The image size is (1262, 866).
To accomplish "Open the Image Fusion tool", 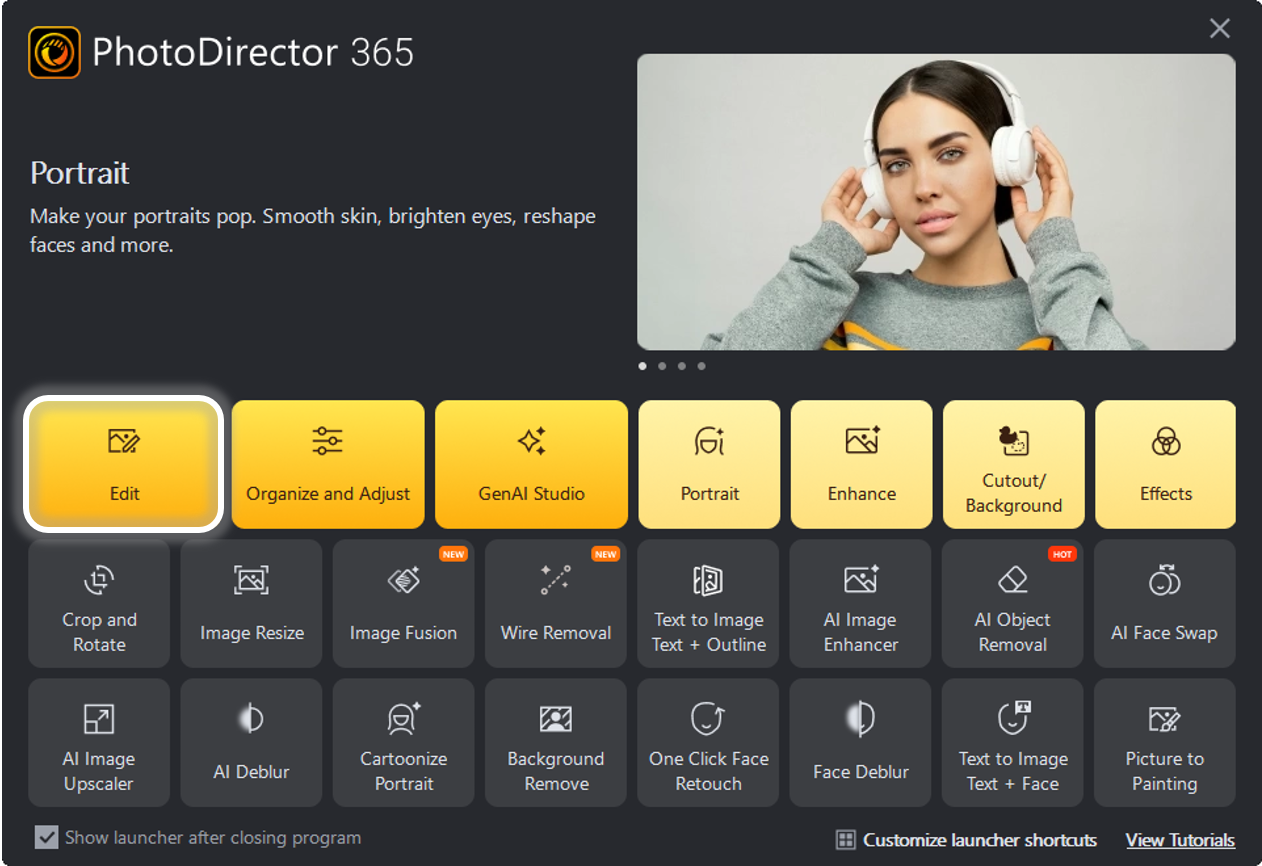I will click(x=404, y=603).
